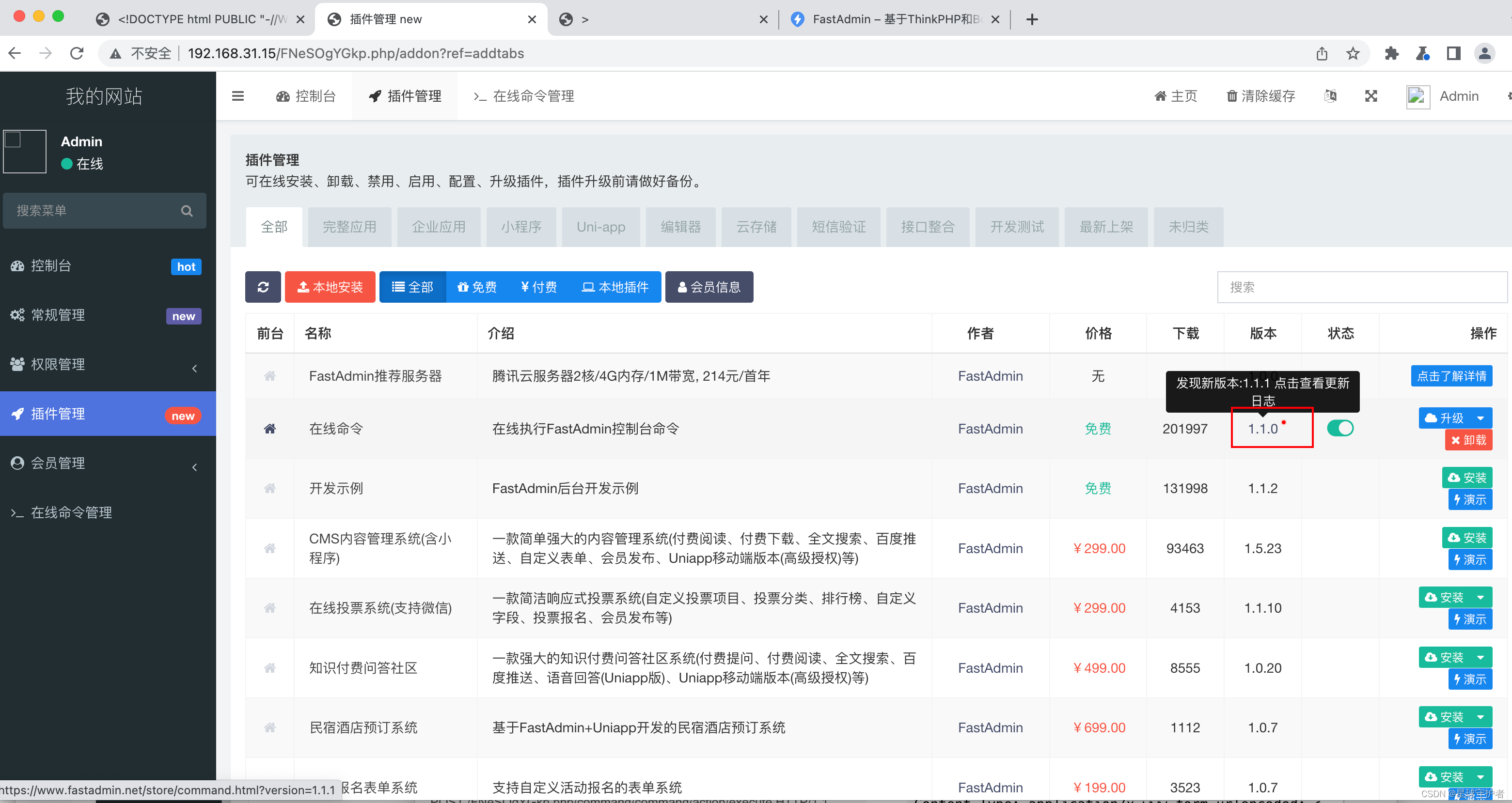Open dropdown arrow beside 知识付费问答社区 安装 button
Viewport: 1512px width, 803px height.
click(x=1481, y=657)
